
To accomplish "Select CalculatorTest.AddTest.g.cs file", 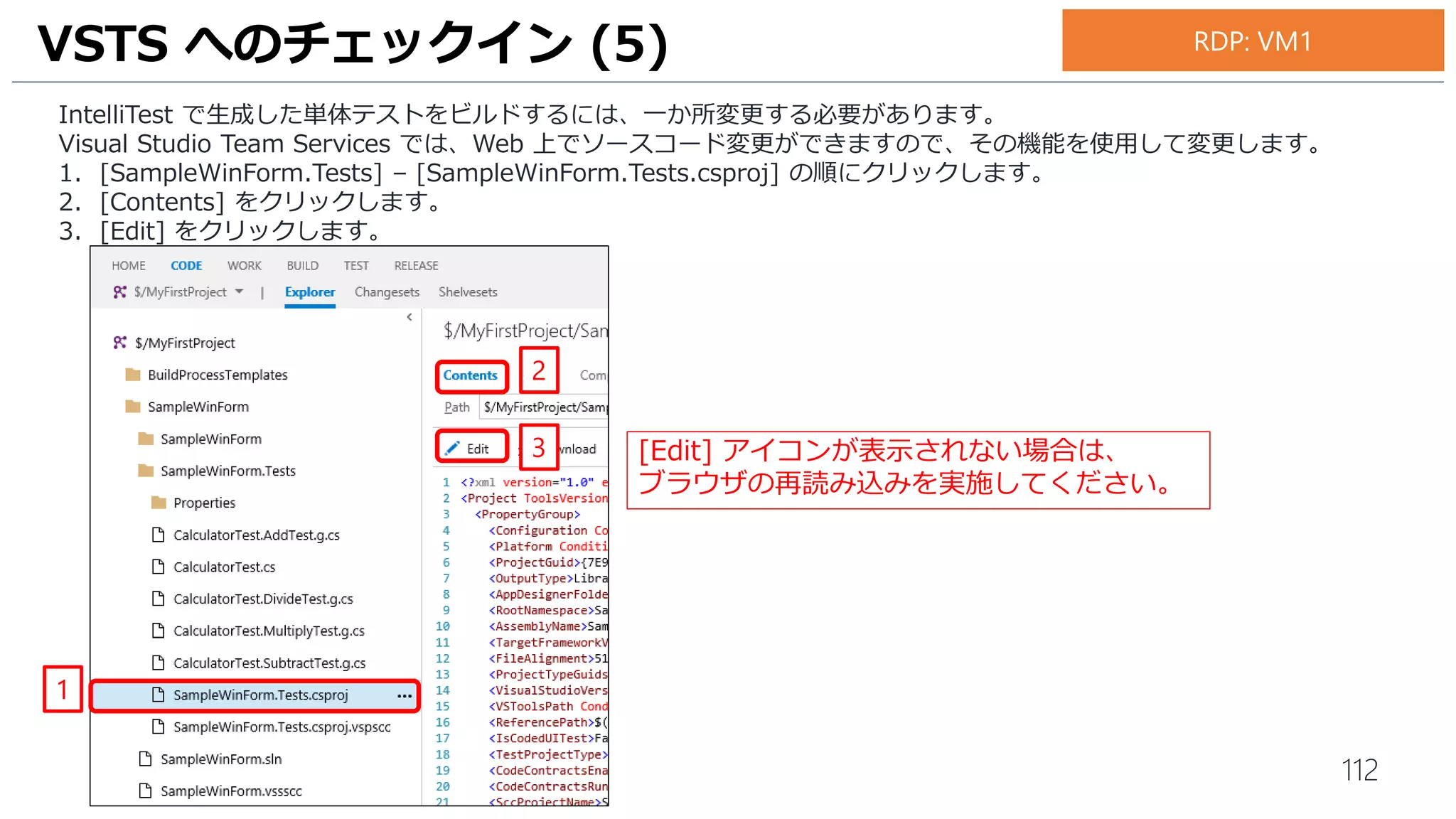I will coord(257,535).
